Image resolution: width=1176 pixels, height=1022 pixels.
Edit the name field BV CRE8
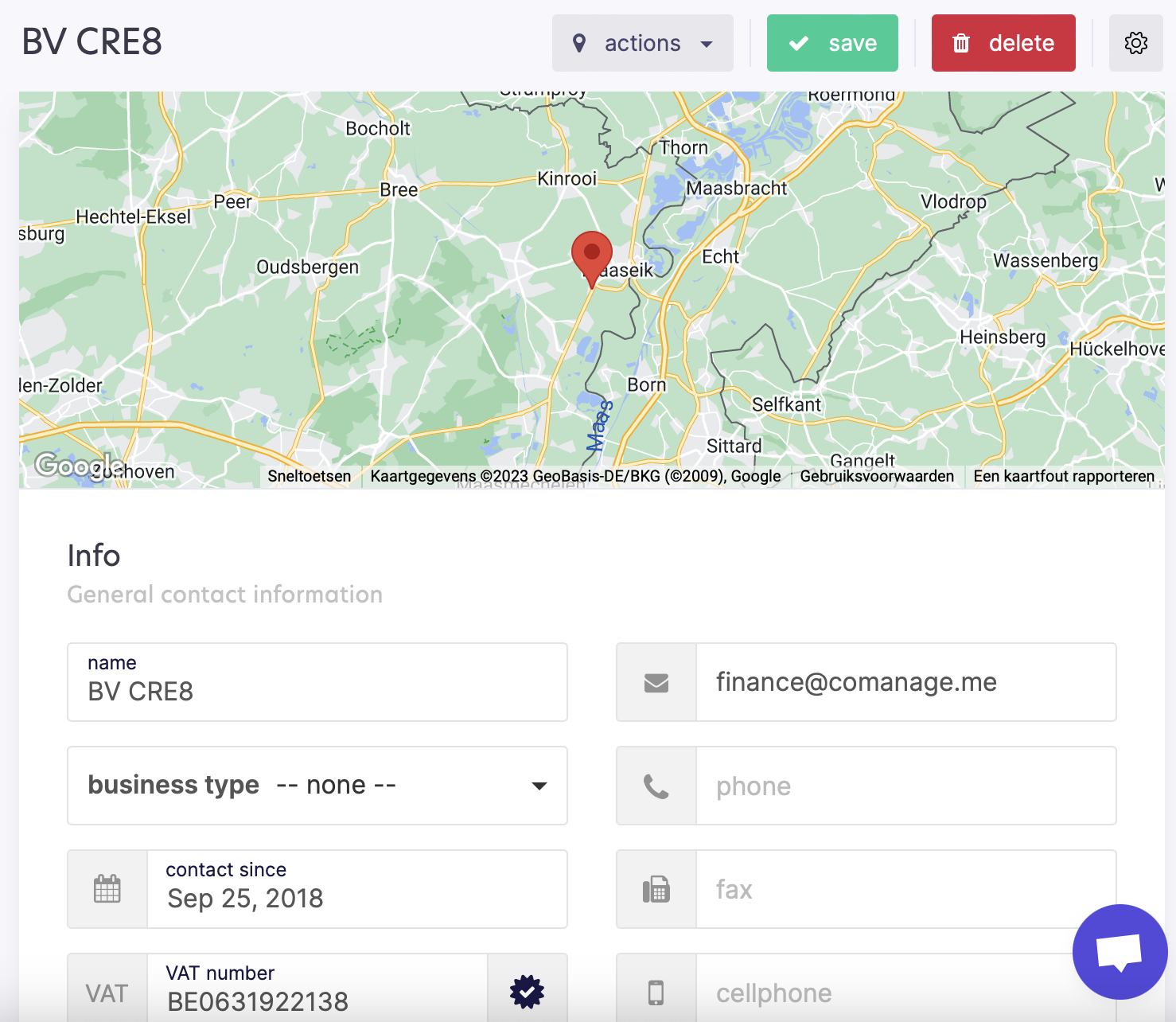pos(317,682)
